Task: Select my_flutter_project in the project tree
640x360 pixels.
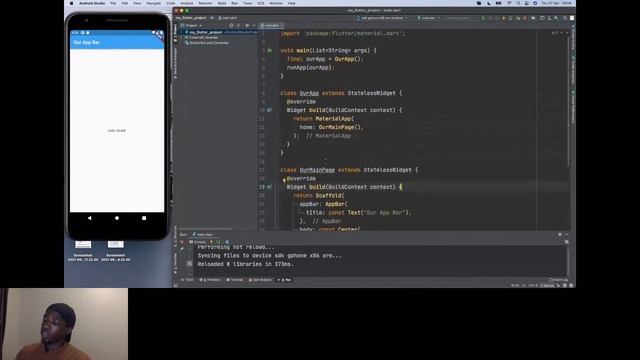Action: (205, 32)
